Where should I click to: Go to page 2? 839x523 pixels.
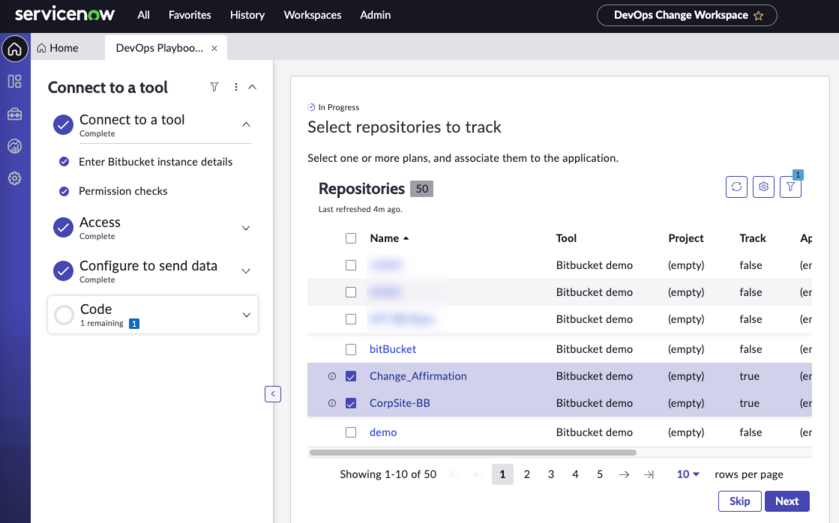(x=527, y=474)
